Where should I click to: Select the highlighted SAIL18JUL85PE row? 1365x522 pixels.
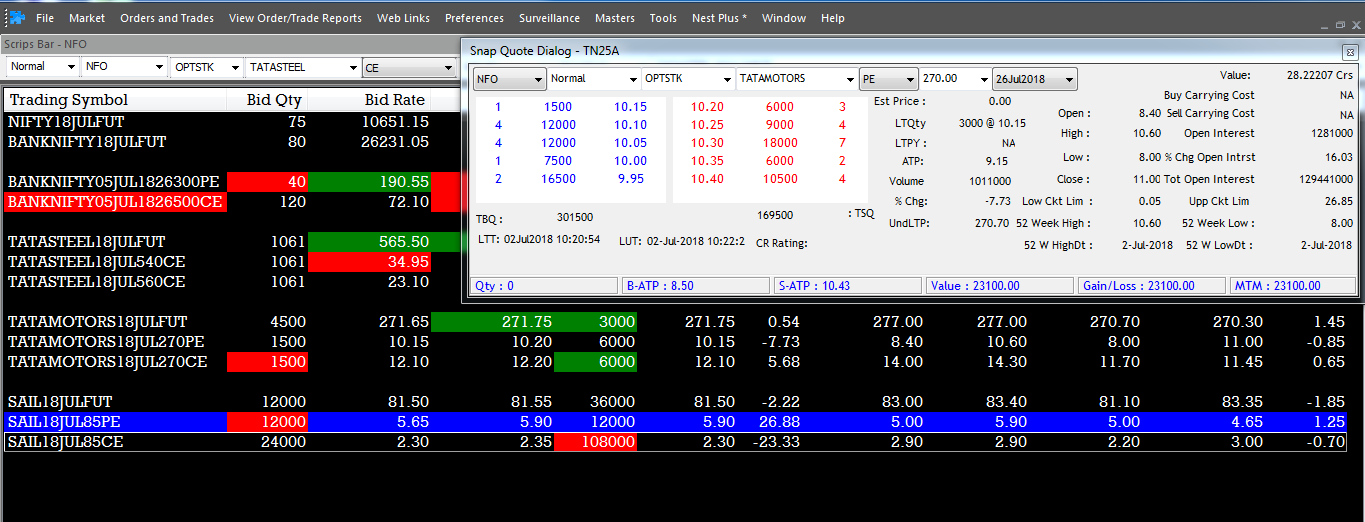(x=675, y=422)
